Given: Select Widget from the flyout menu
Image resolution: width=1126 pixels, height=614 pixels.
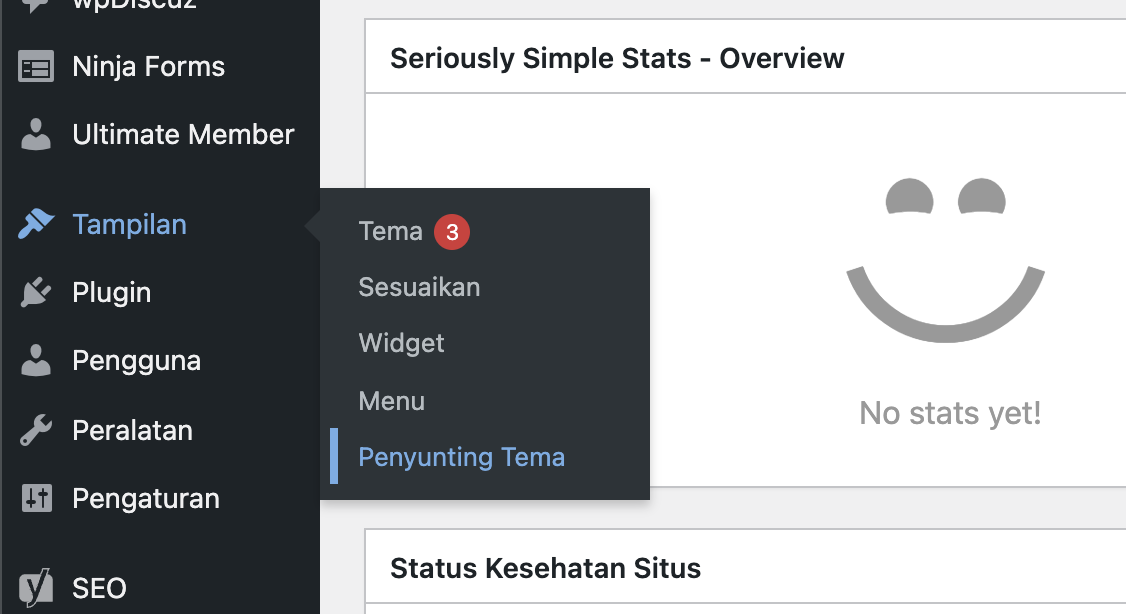Looking at the screenshot, I should [401, 344].
